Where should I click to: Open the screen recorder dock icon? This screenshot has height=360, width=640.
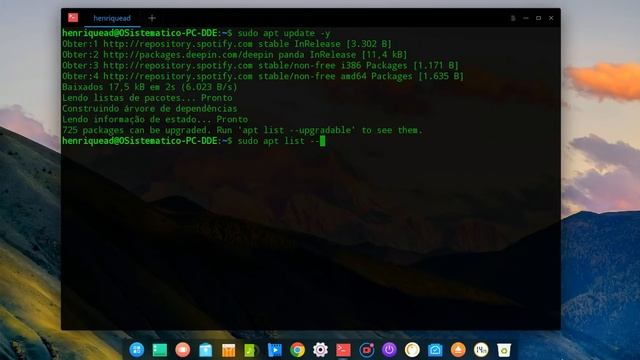(367, 350)
